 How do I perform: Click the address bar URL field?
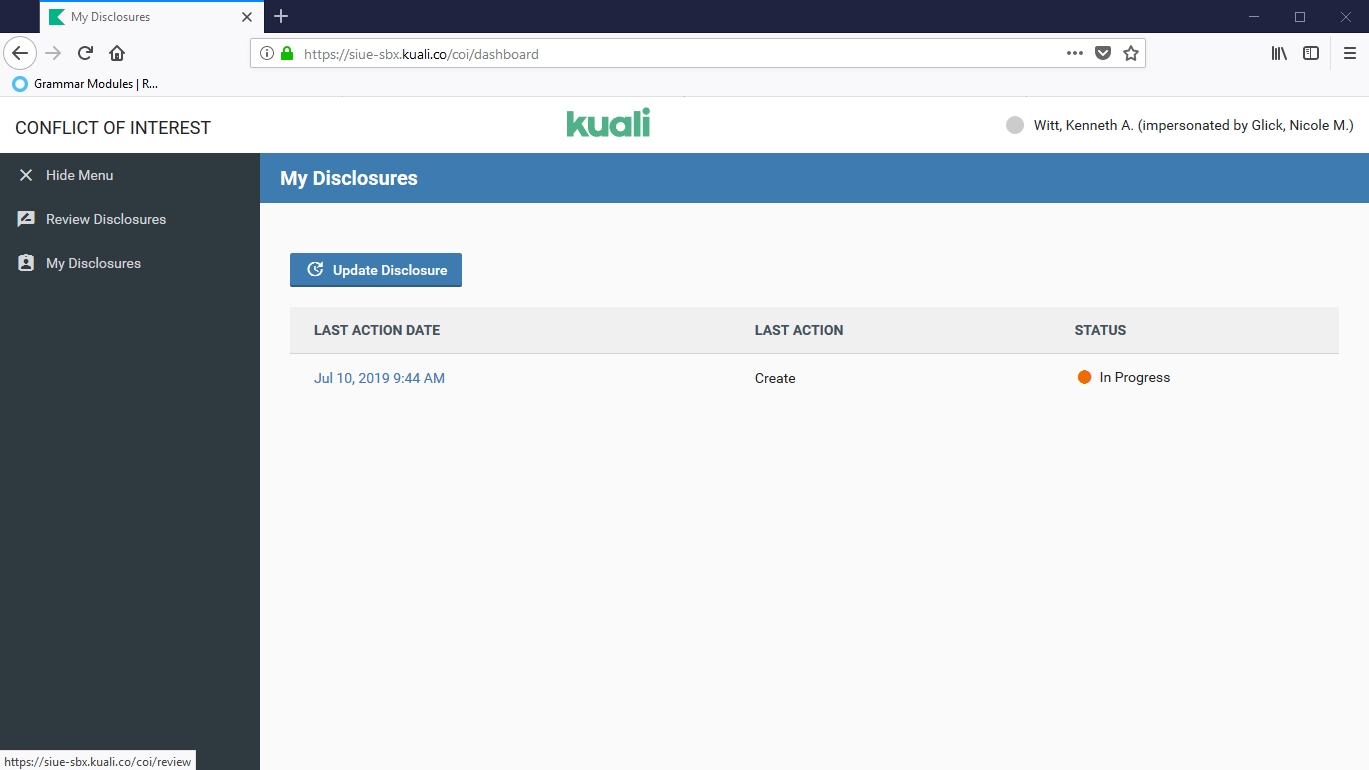coord(660,54)
